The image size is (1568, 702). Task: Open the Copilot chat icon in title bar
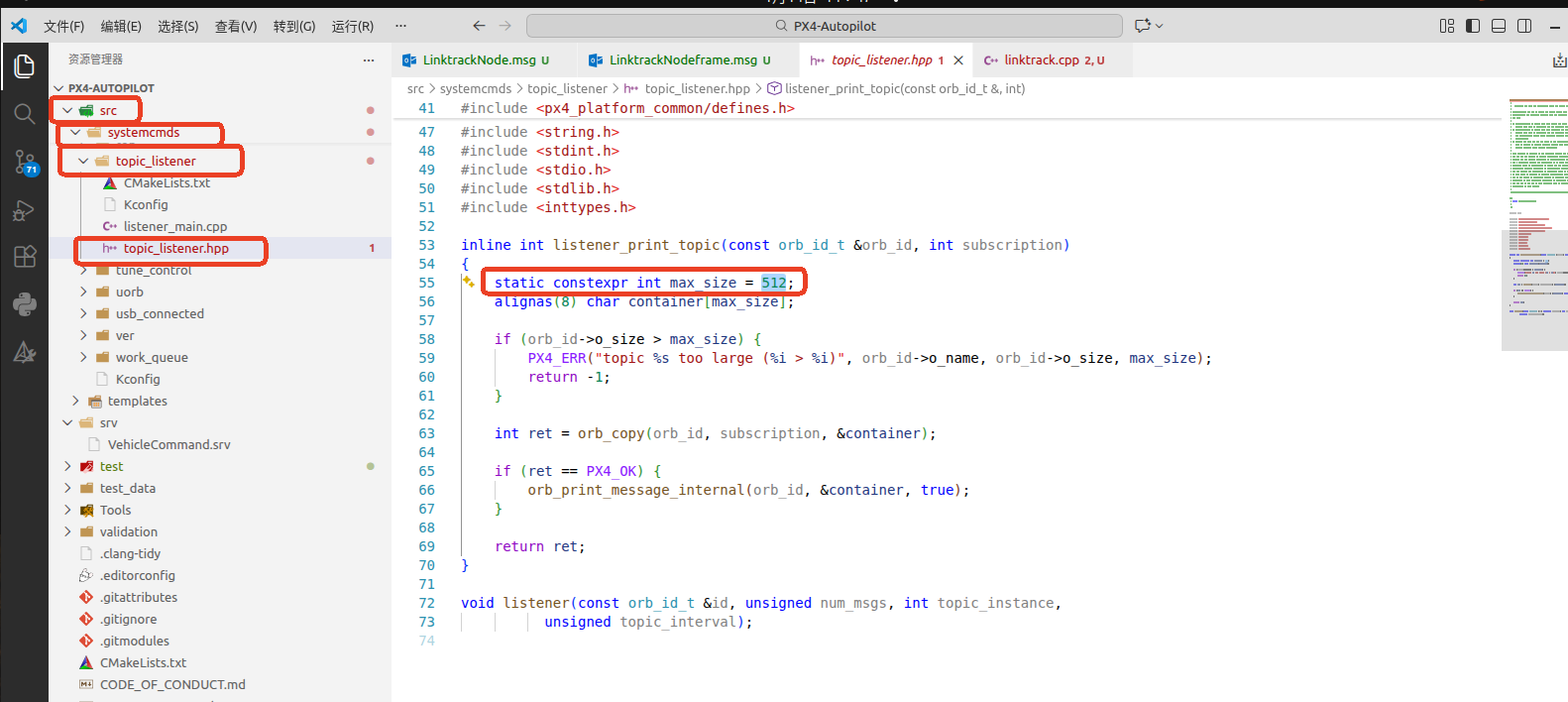[1143, 26]
